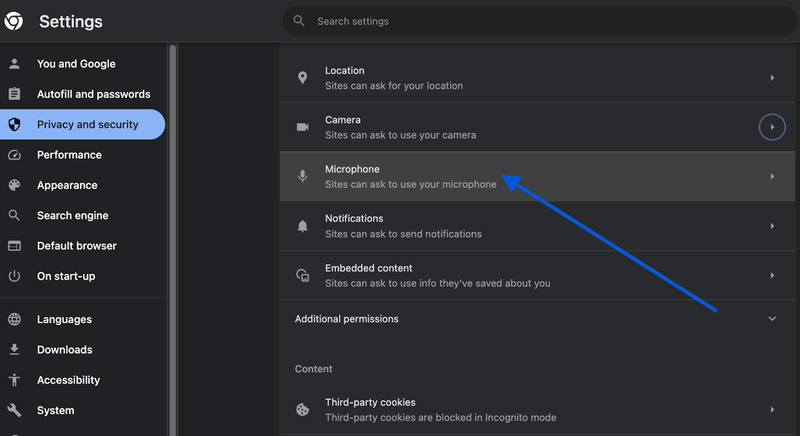The image size is (800, 436).
Task: Open Location permission arrow
Action: 772,78
